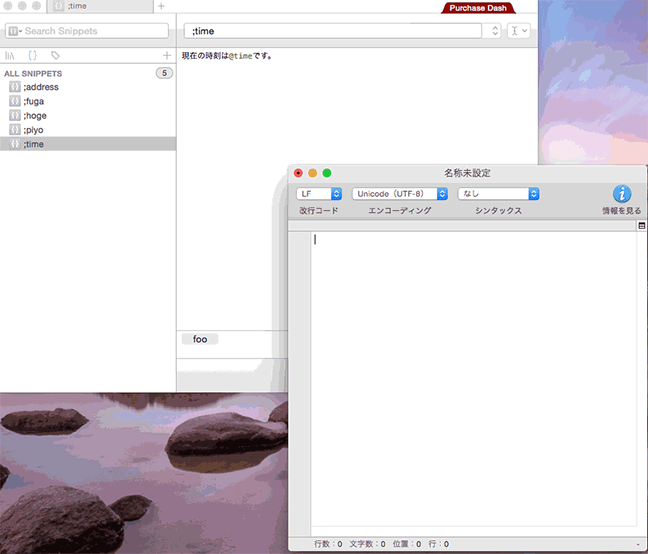Click the abbreviation field stepper arrows
This screenshot has height=554, width=648.
[494, 31]
